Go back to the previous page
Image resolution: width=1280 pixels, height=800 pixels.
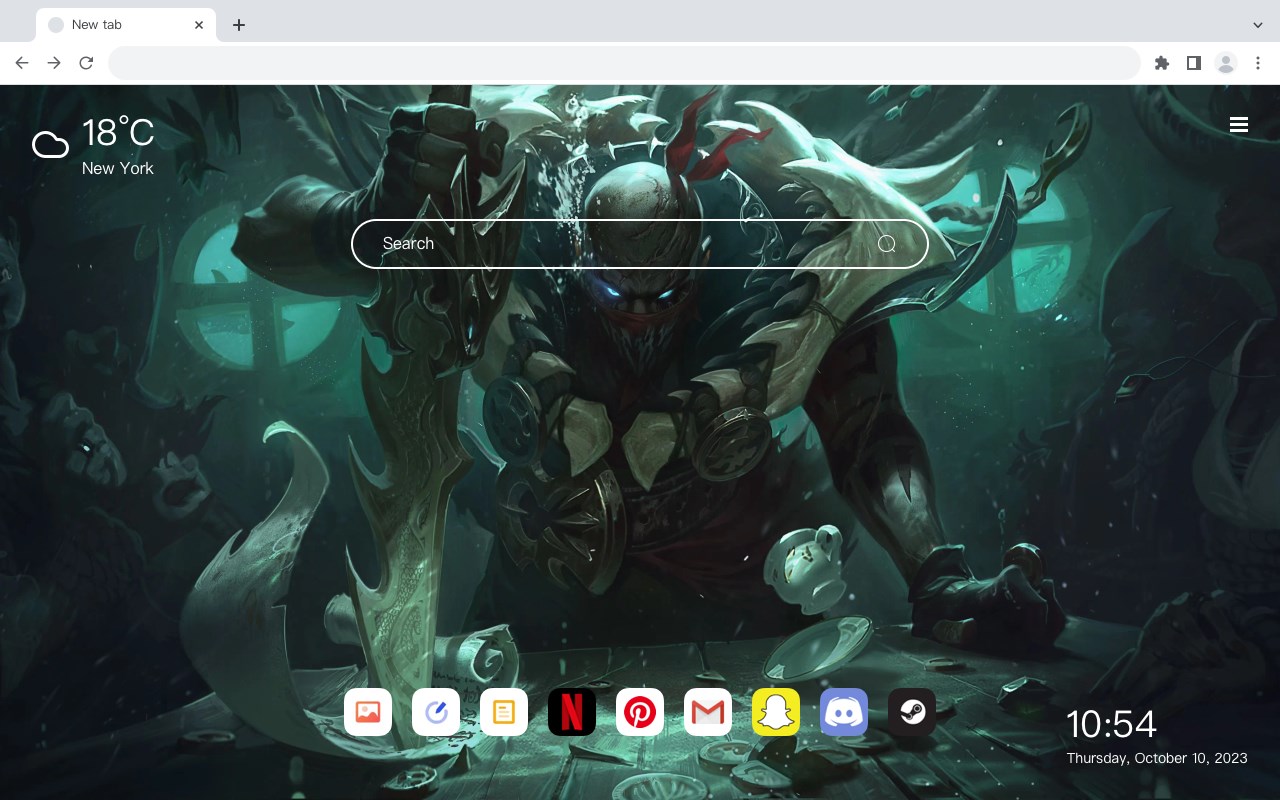click(x=22, y=63)
